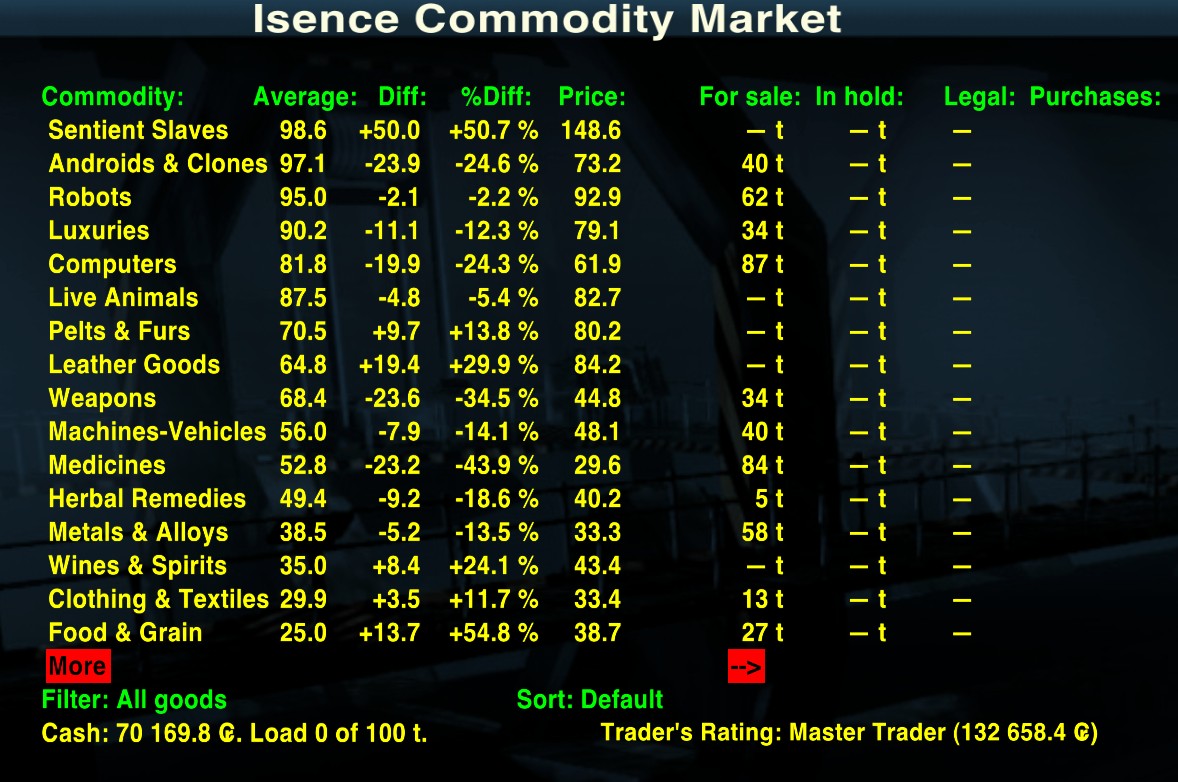Select the Sentient Slaves commodity

138,130
